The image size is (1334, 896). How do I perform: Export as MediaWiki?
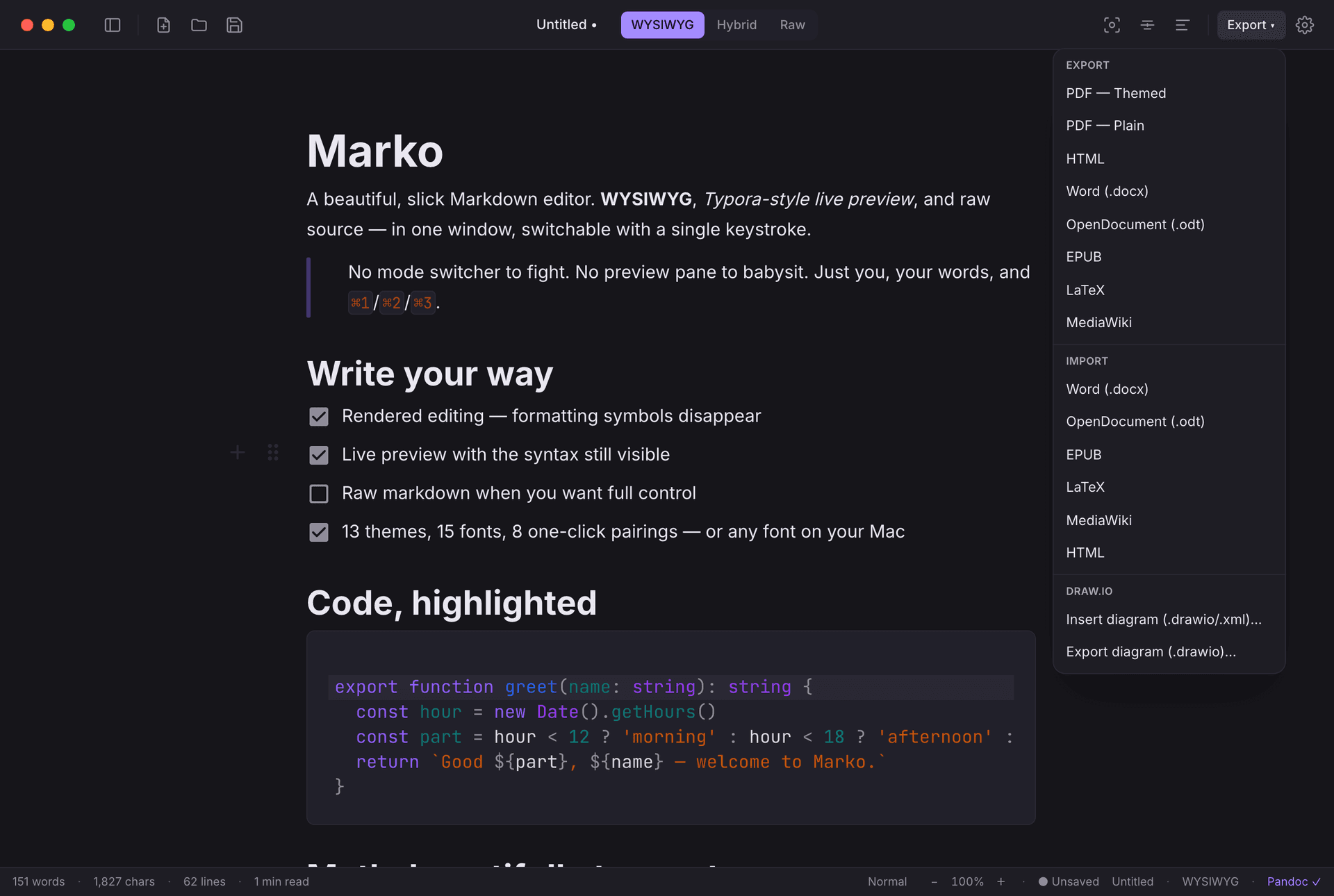(x=1169, y=322)
